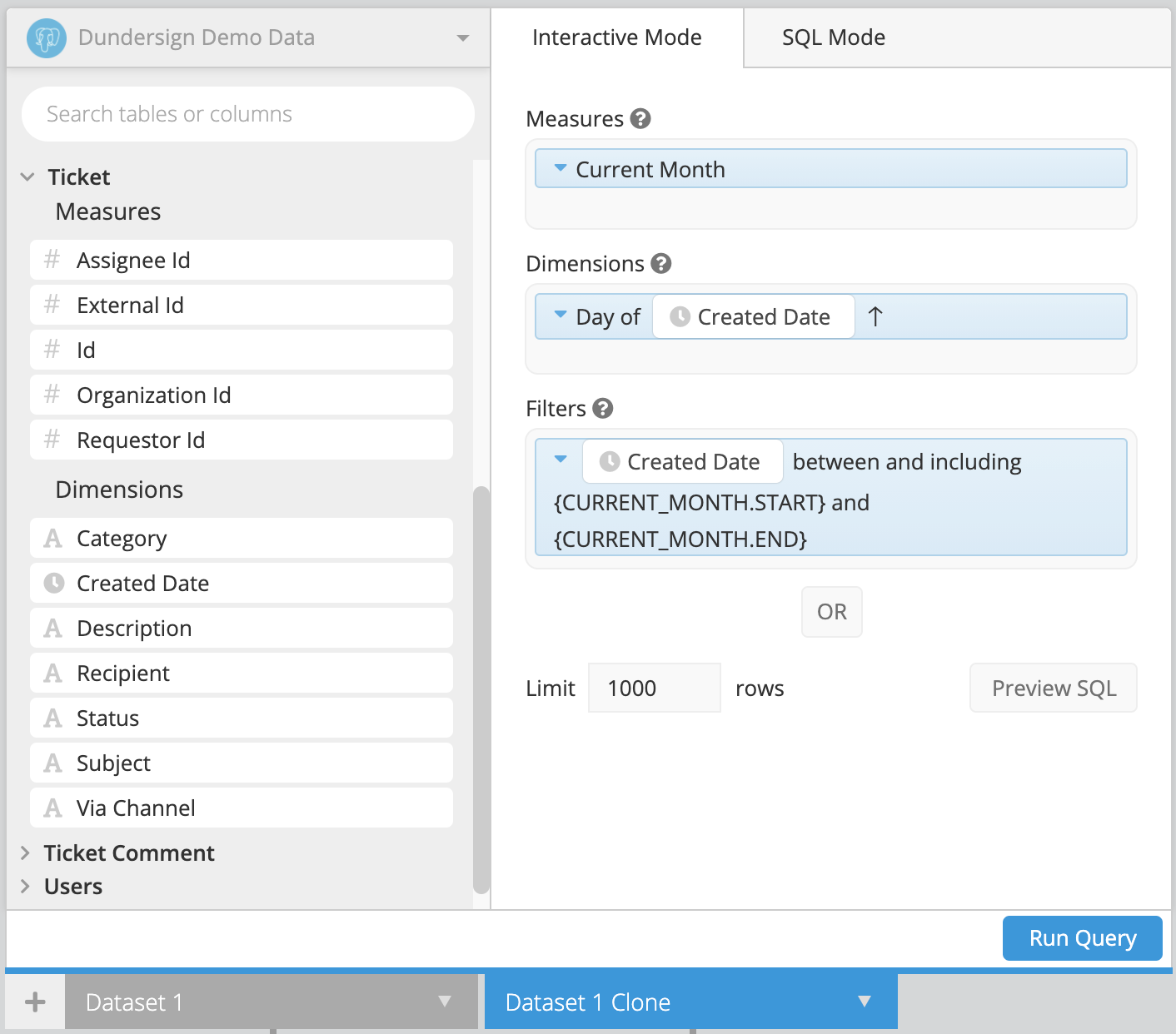Open the Current Month measure dropdown arrow

(x=561, y=168)
